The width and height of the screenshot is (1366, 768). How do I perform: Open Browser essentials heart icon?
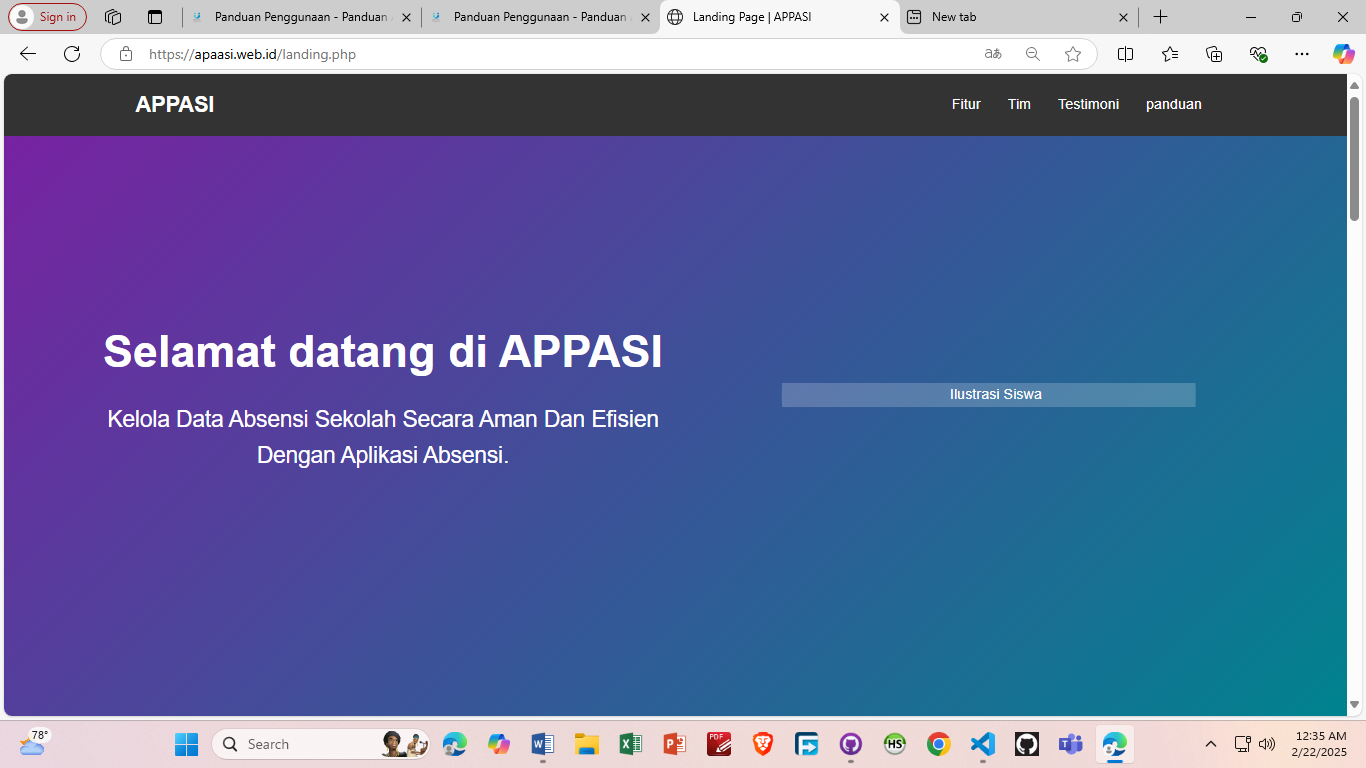tap(1259, 54)
